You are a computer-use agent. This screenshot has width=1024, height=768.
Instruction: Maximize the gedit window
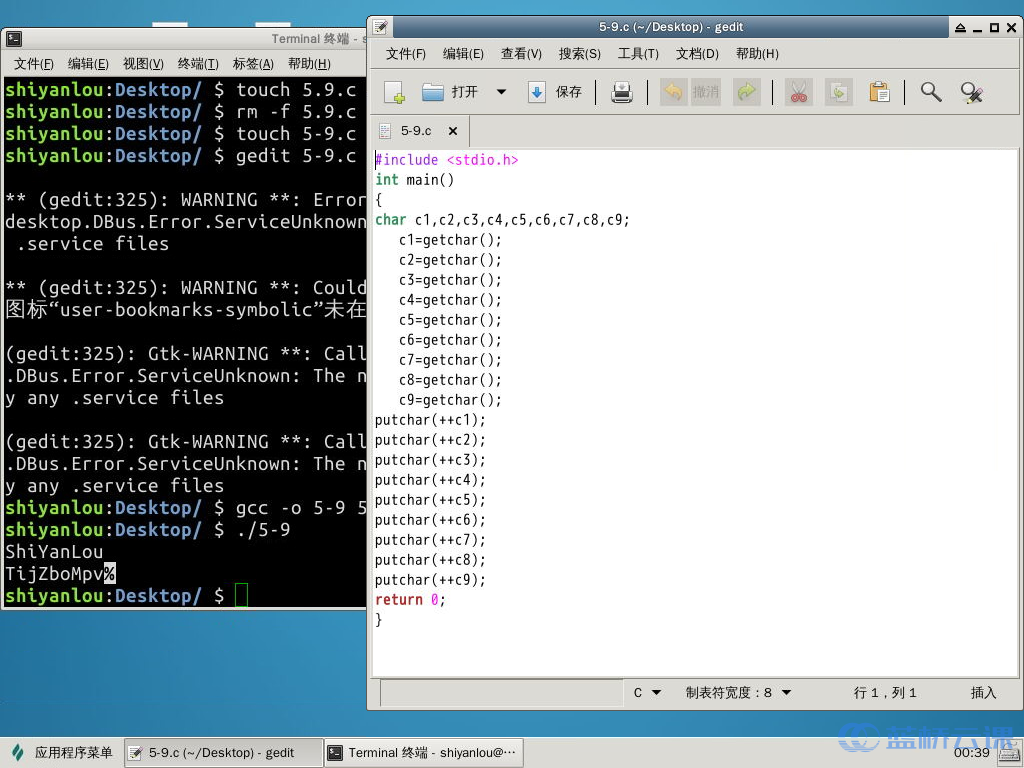click(x=994, y=27)
